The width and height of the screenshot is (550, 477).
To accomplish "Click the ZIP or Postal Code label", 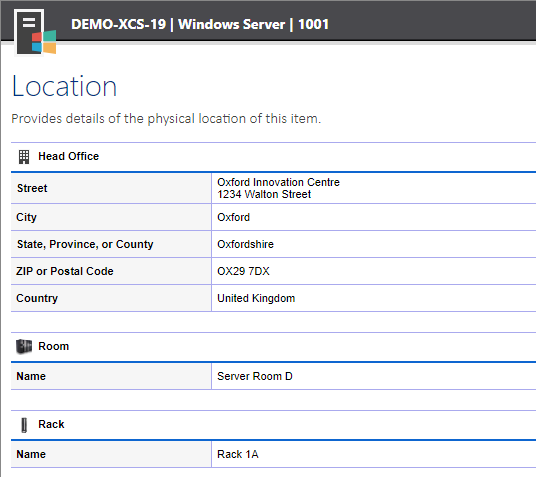I will click(65, 271).
